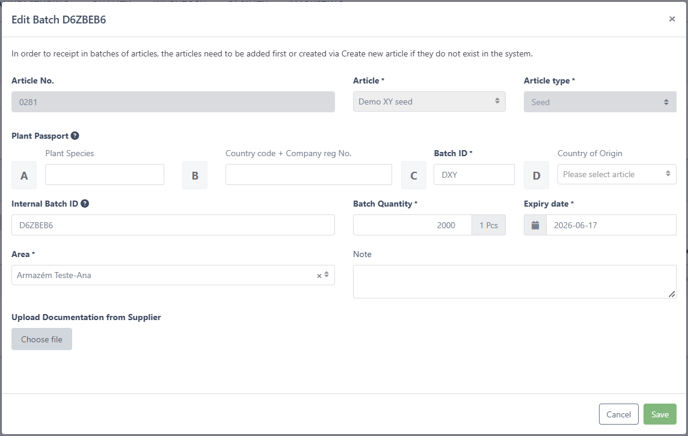Open the Area dropdown Armazém Teste-Ana

click(173, 275)
